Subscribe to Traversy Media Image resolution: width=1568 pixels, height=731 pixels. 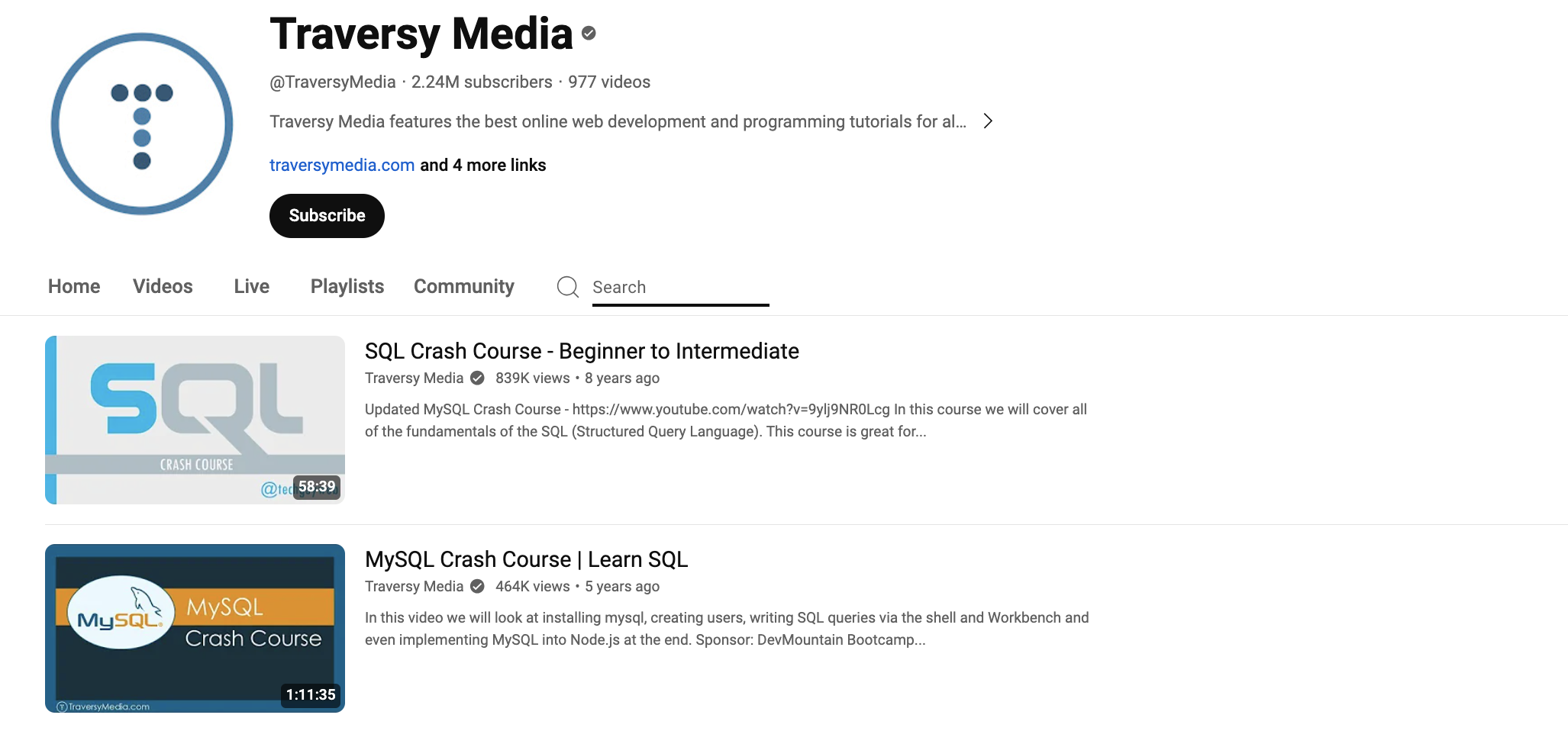click(327, 215)
